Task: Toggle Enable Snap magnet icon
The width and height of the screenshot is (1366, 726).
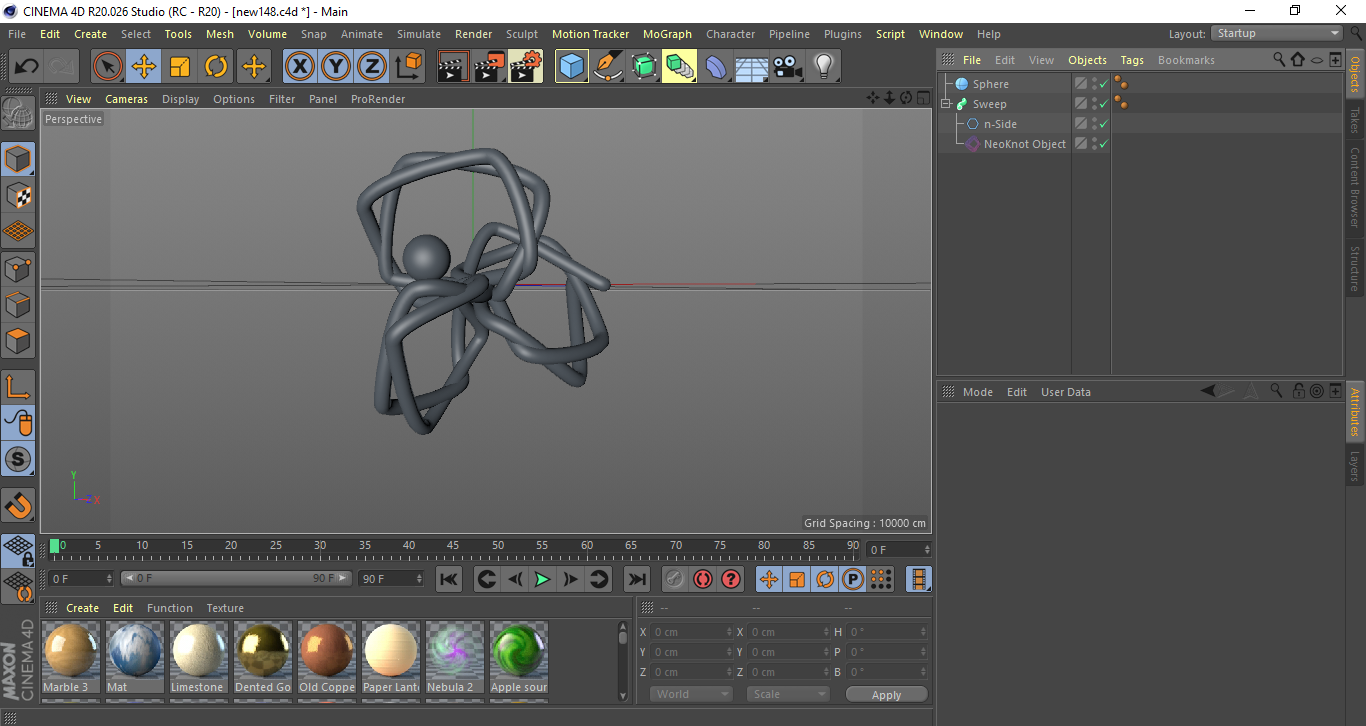Action: (18, 505)
